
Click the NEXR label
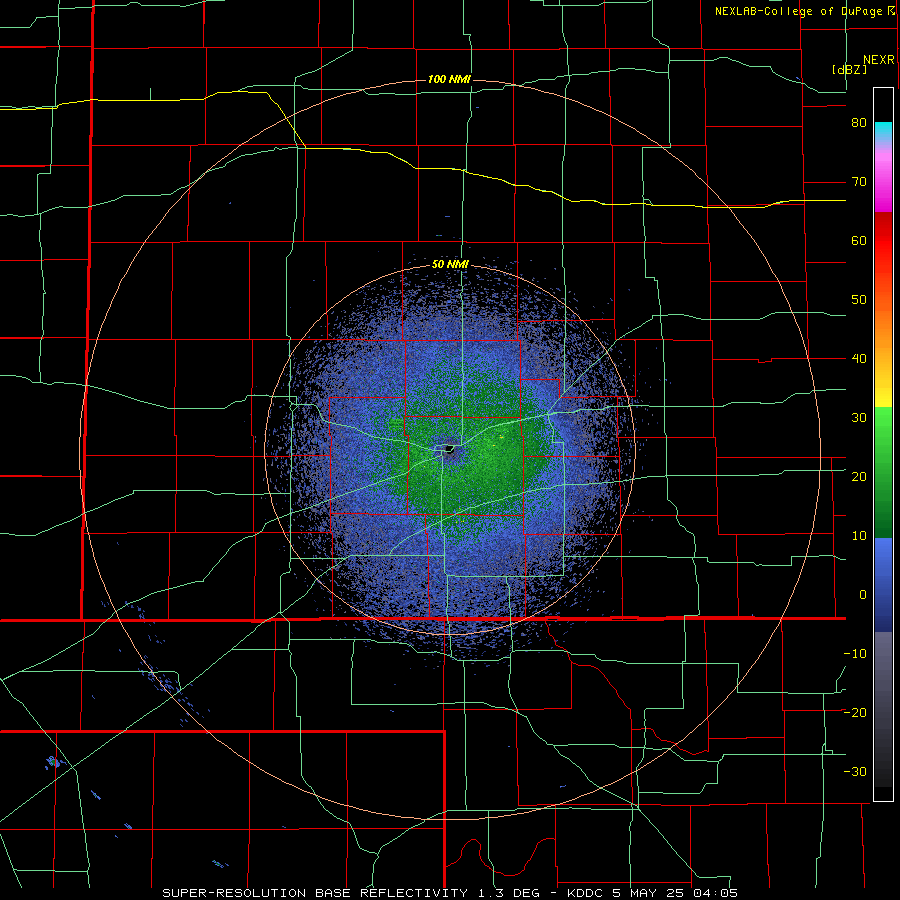click(x=878, y=60)
